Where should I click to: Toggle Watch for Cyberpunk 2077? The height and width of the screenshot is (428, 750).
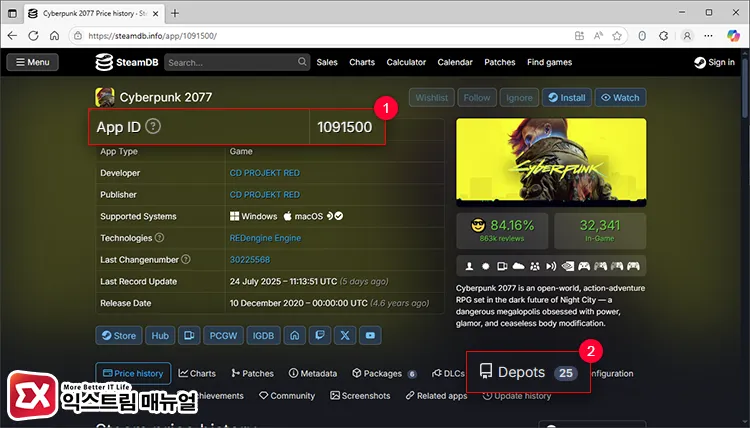coord(620,98)
